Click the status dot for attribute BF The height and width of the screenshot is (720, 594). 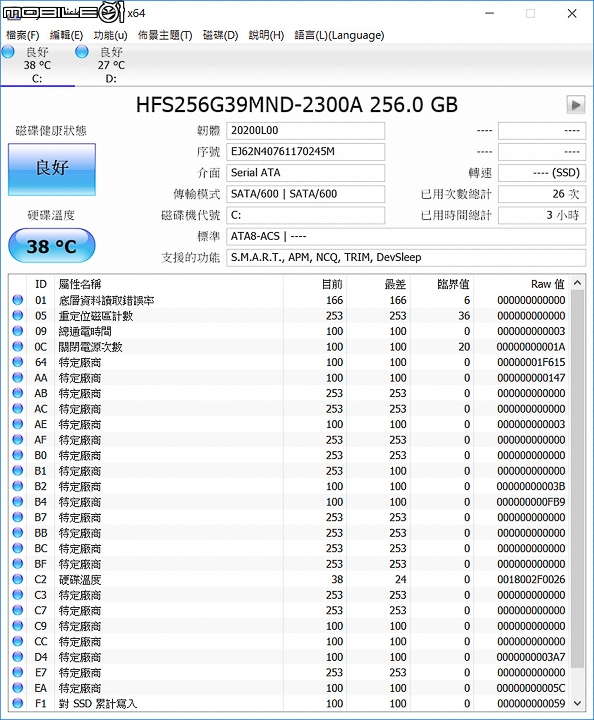click(x=18, y=564)
